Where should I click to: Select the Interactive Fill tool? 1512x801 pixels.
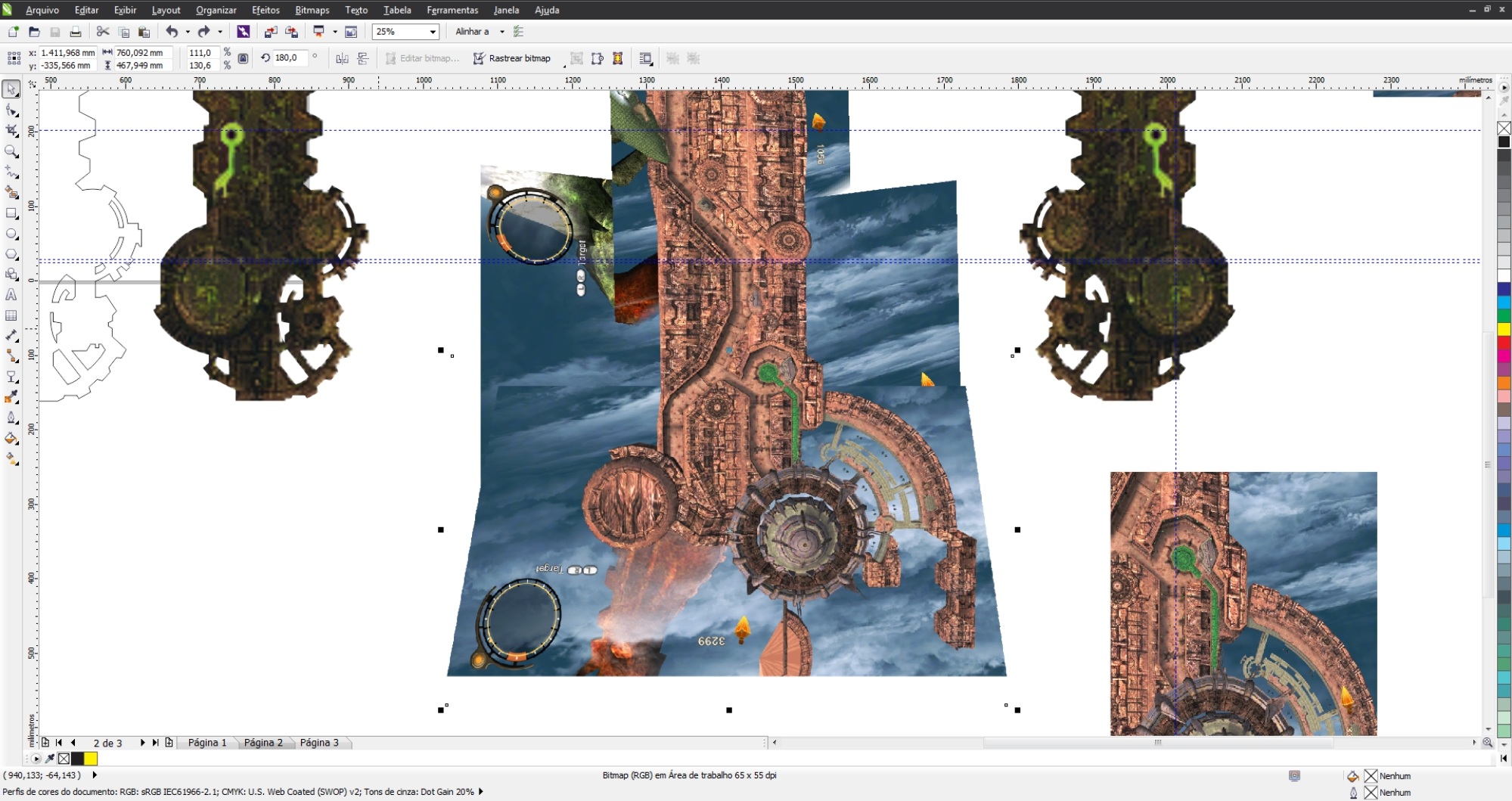click(11, 458)
